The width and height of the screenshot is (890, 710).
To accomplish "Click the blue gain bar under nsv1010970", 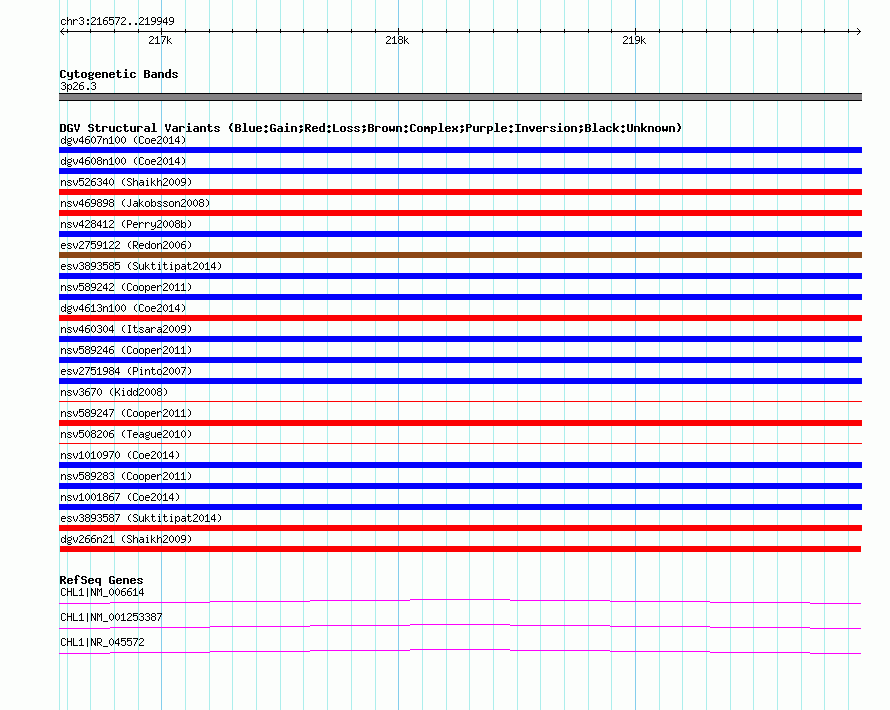I will (x=460, y=465).
